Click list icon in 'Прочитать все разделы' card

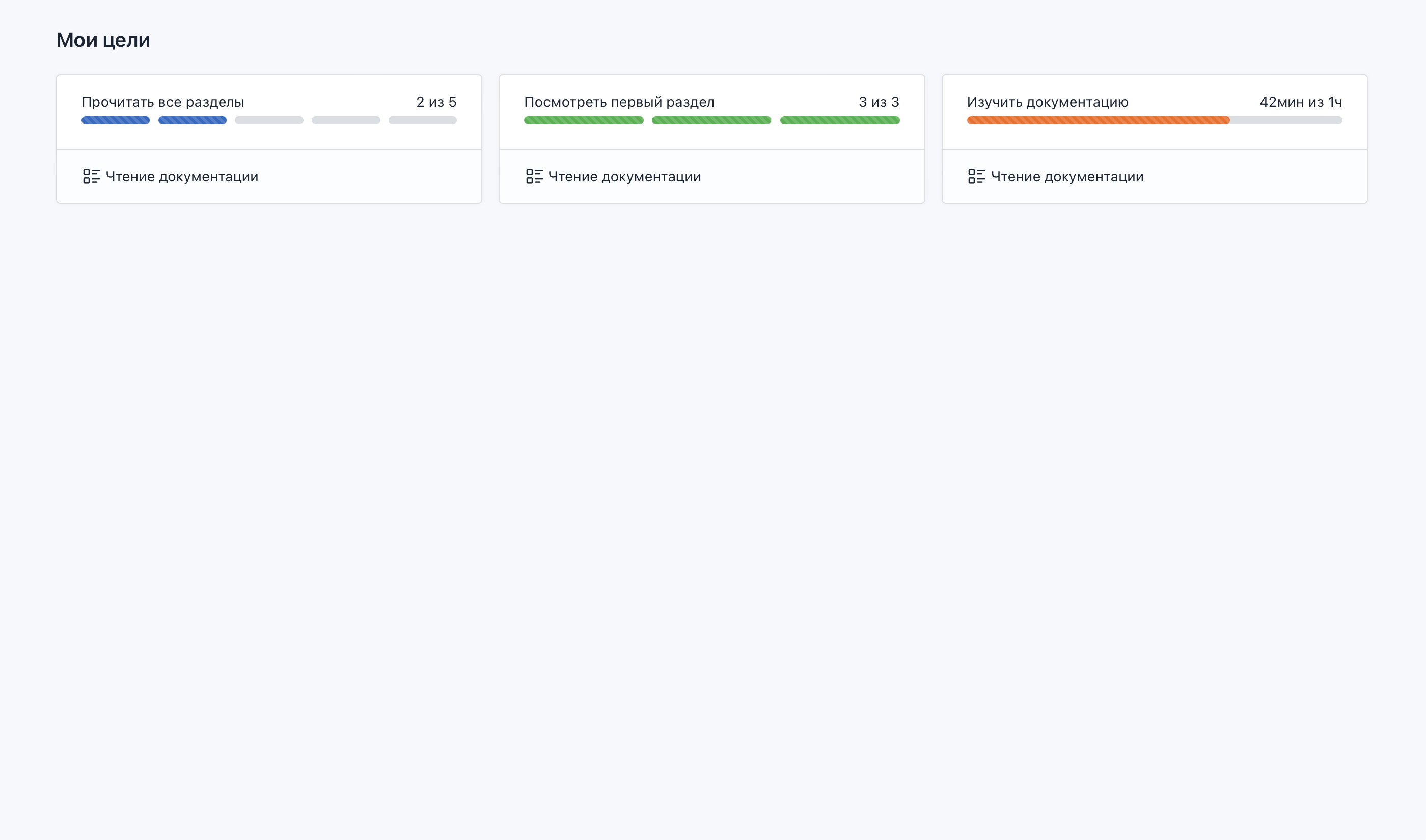(91, 176)
